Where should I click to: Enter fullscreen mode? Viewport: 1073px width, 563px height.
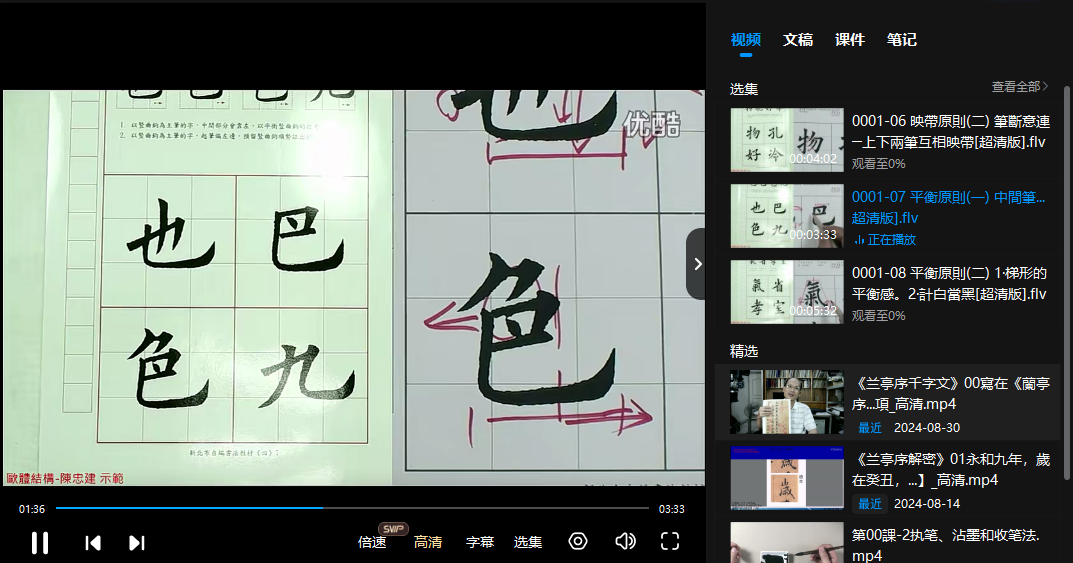click(670, 542)
